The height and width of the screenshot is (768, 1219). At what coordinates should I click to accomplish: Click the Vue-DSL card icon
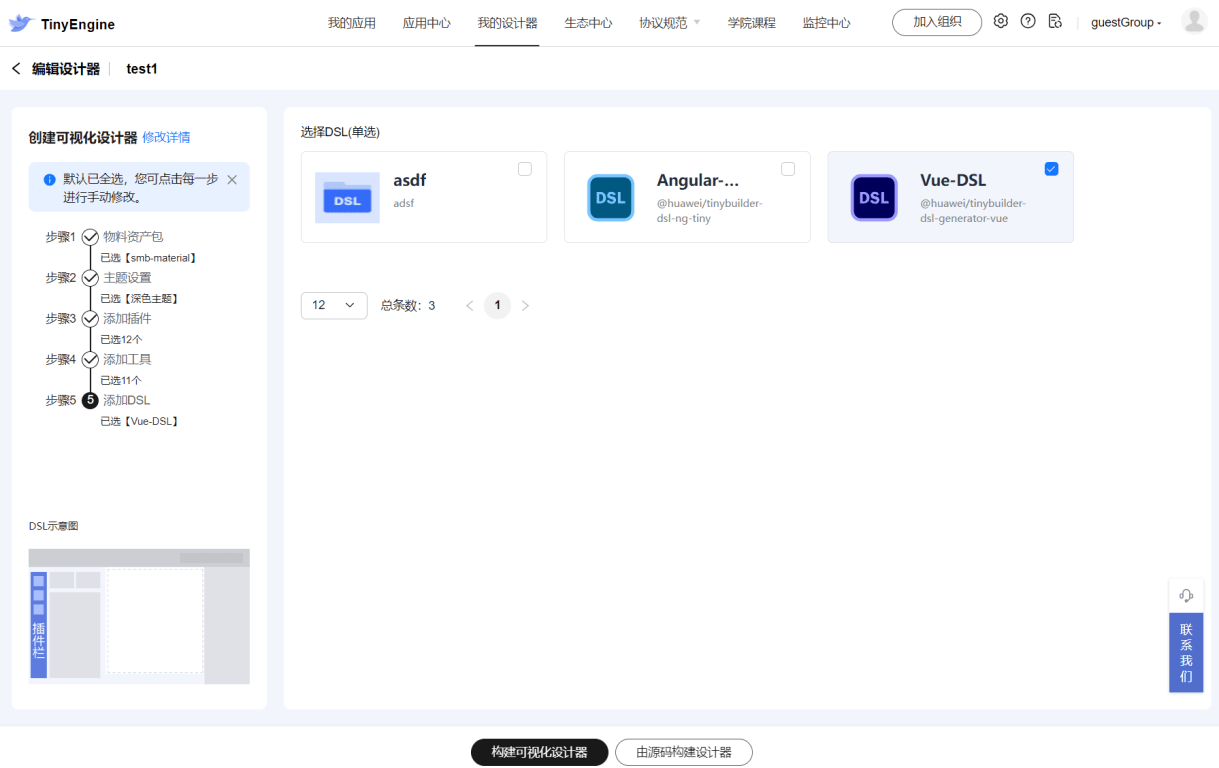[x=873, y=198]
